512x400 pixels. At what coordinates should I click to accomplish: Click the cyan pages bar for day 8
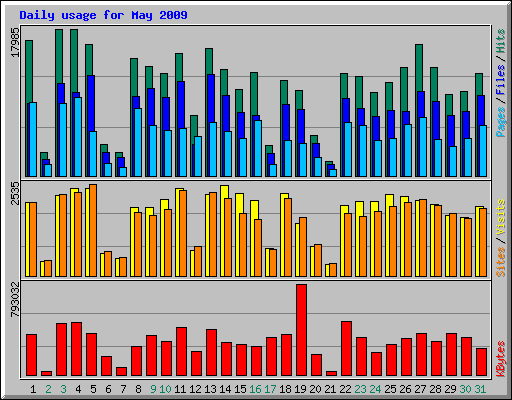point(138,142)
